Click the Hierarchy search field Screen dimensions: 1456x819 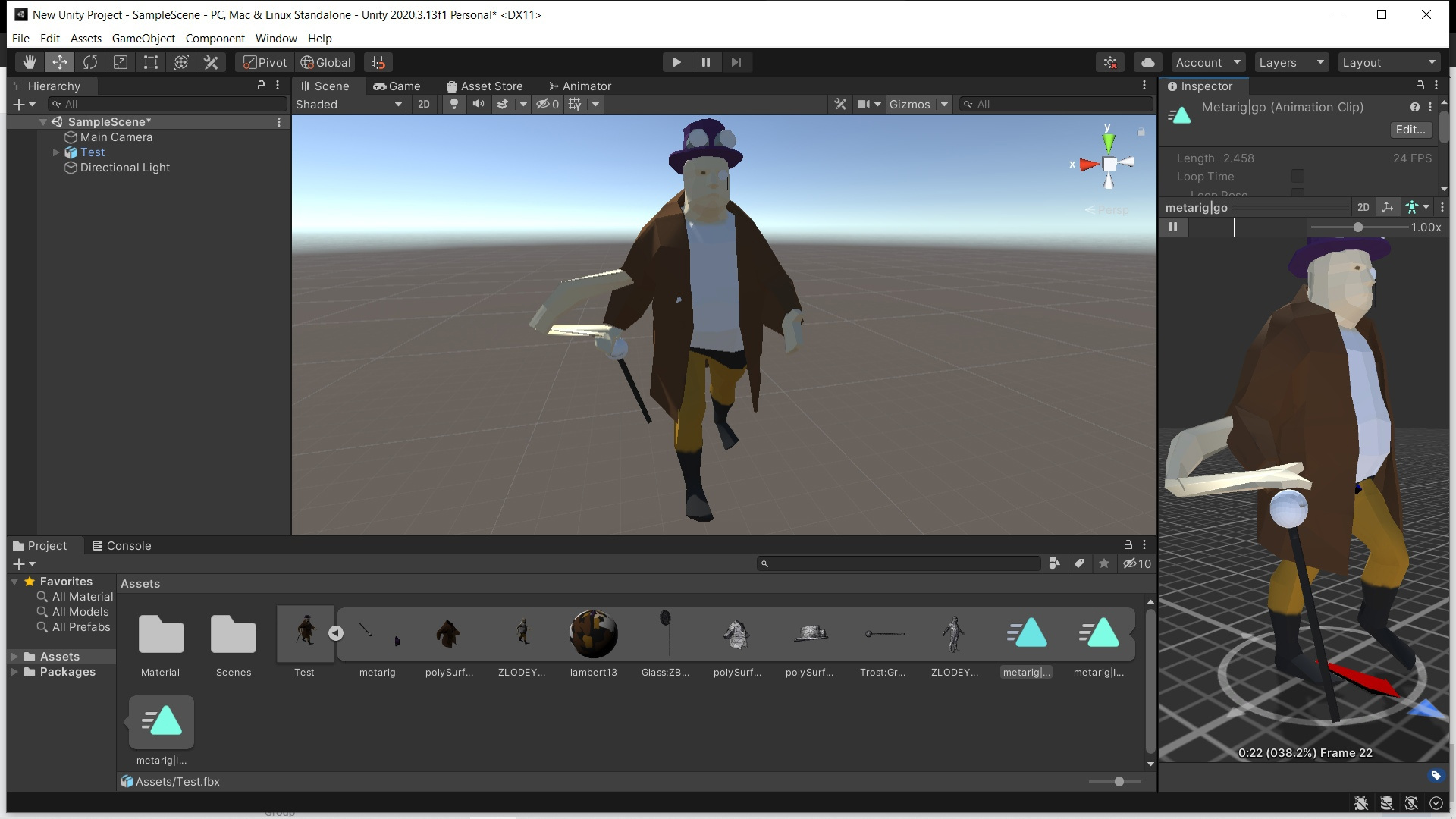coord(167,104)
